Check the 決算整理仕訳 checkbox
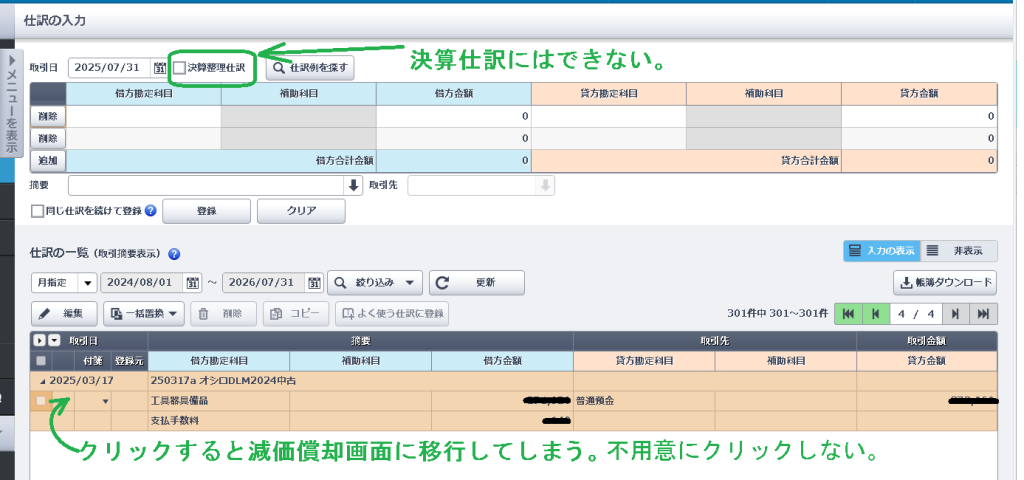The width and height of the screenshot is (1024, 480). click(179, 68)
